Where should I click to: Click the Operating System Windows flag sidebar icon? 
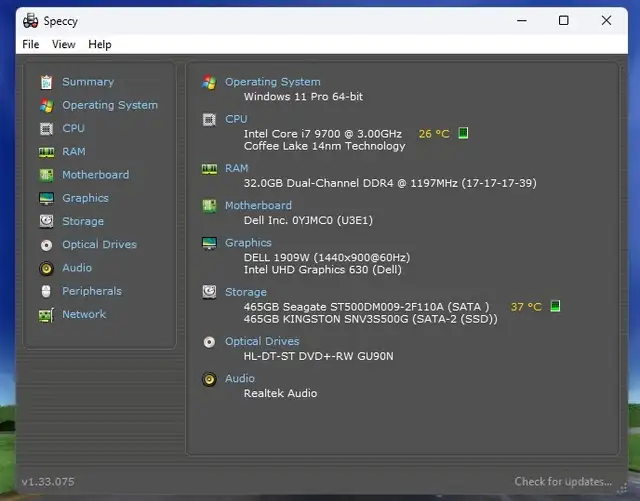[46, 105]
